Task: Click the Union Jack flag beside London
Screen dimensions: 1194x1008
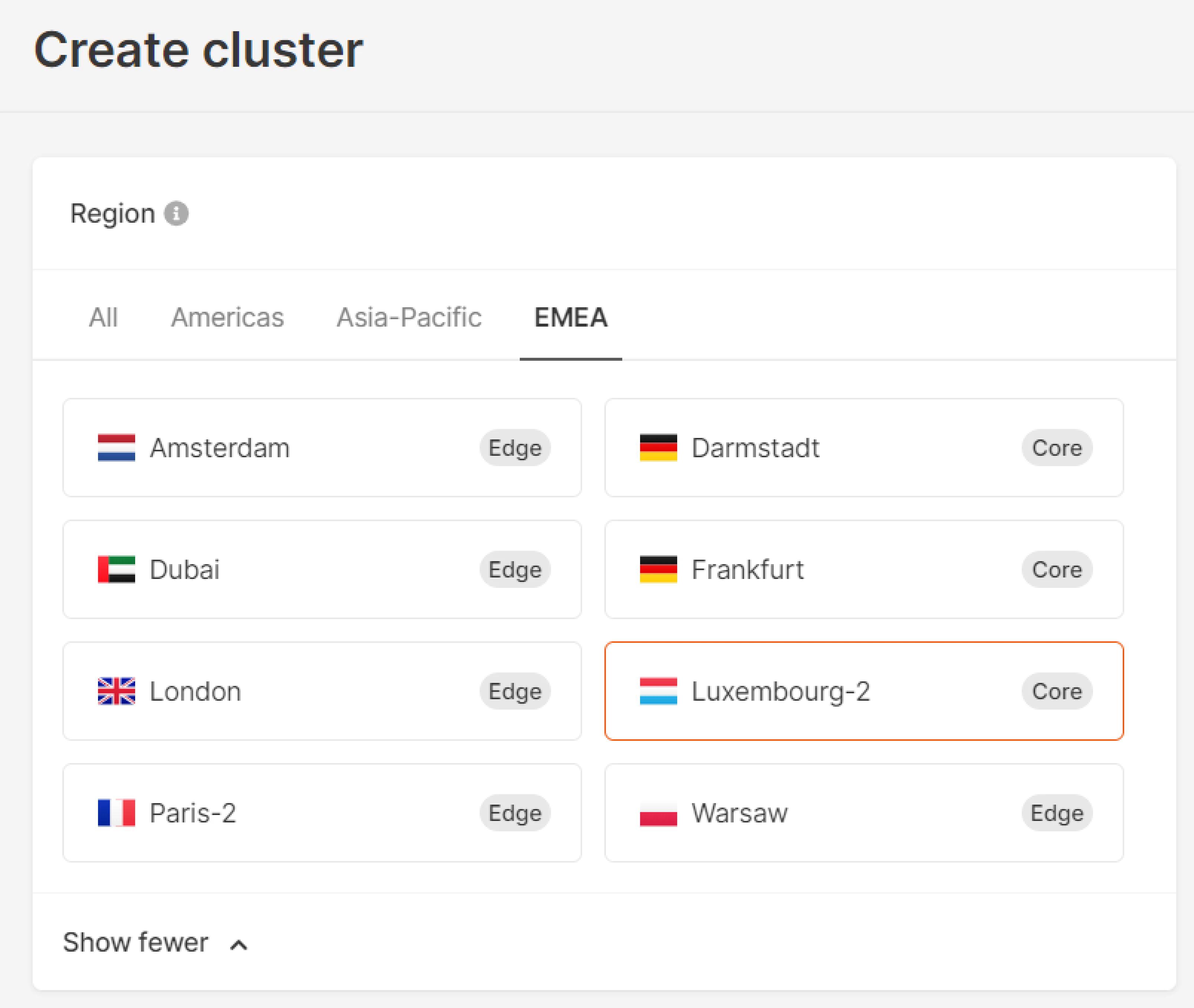Action: coord(116,691)
